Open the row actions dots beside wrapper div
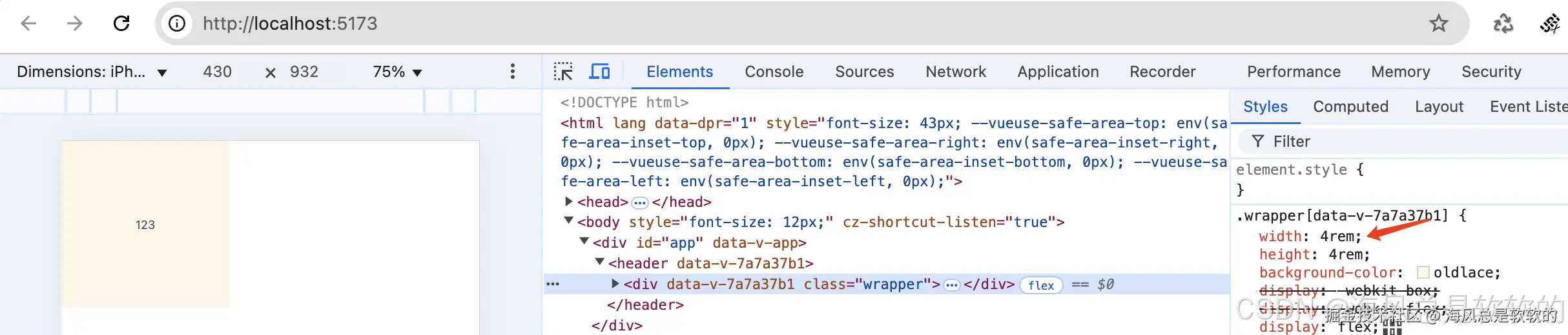1568x335 pixels. pyautogui.click(x=553, y=284)
